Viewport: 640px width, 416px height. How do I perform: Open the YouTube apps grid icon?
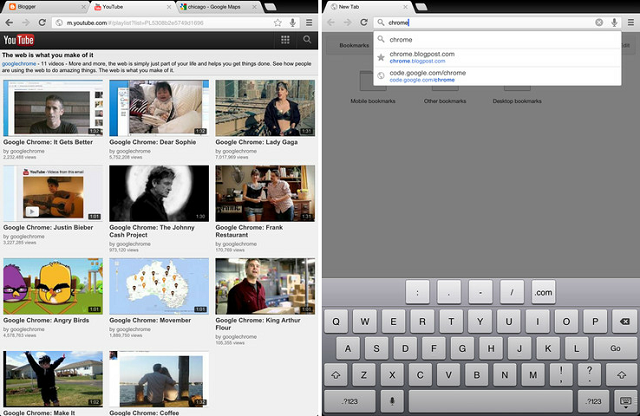(x=285, y=40)
